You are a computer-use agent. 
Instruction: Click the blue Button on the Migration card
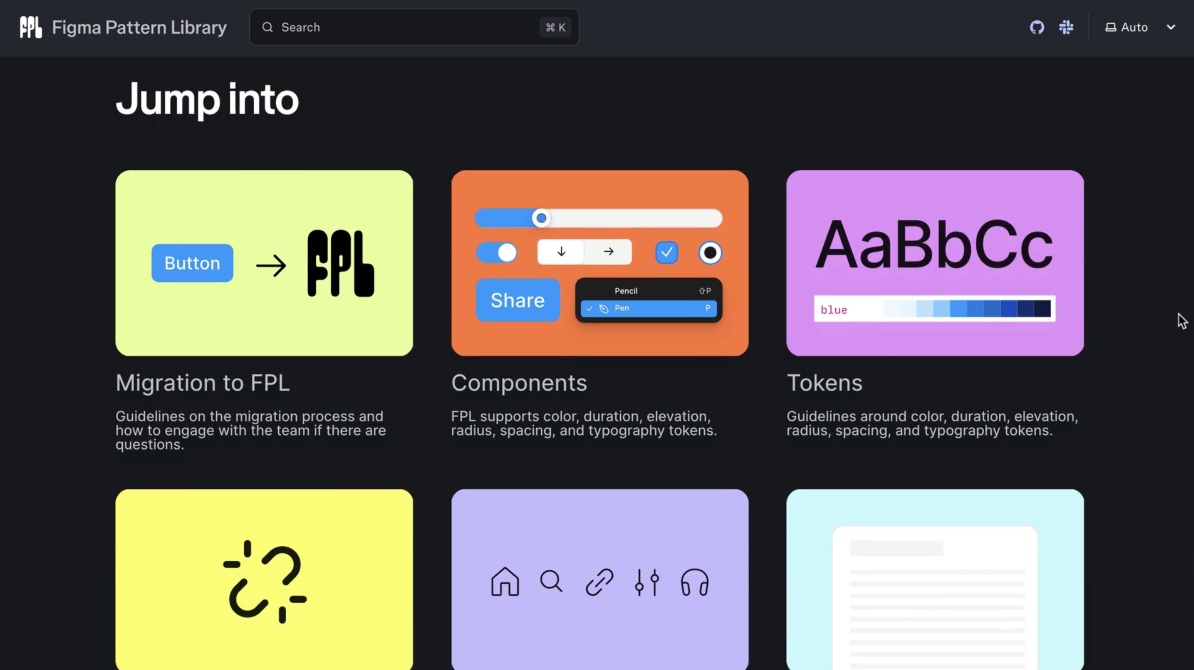coord(192,263)
